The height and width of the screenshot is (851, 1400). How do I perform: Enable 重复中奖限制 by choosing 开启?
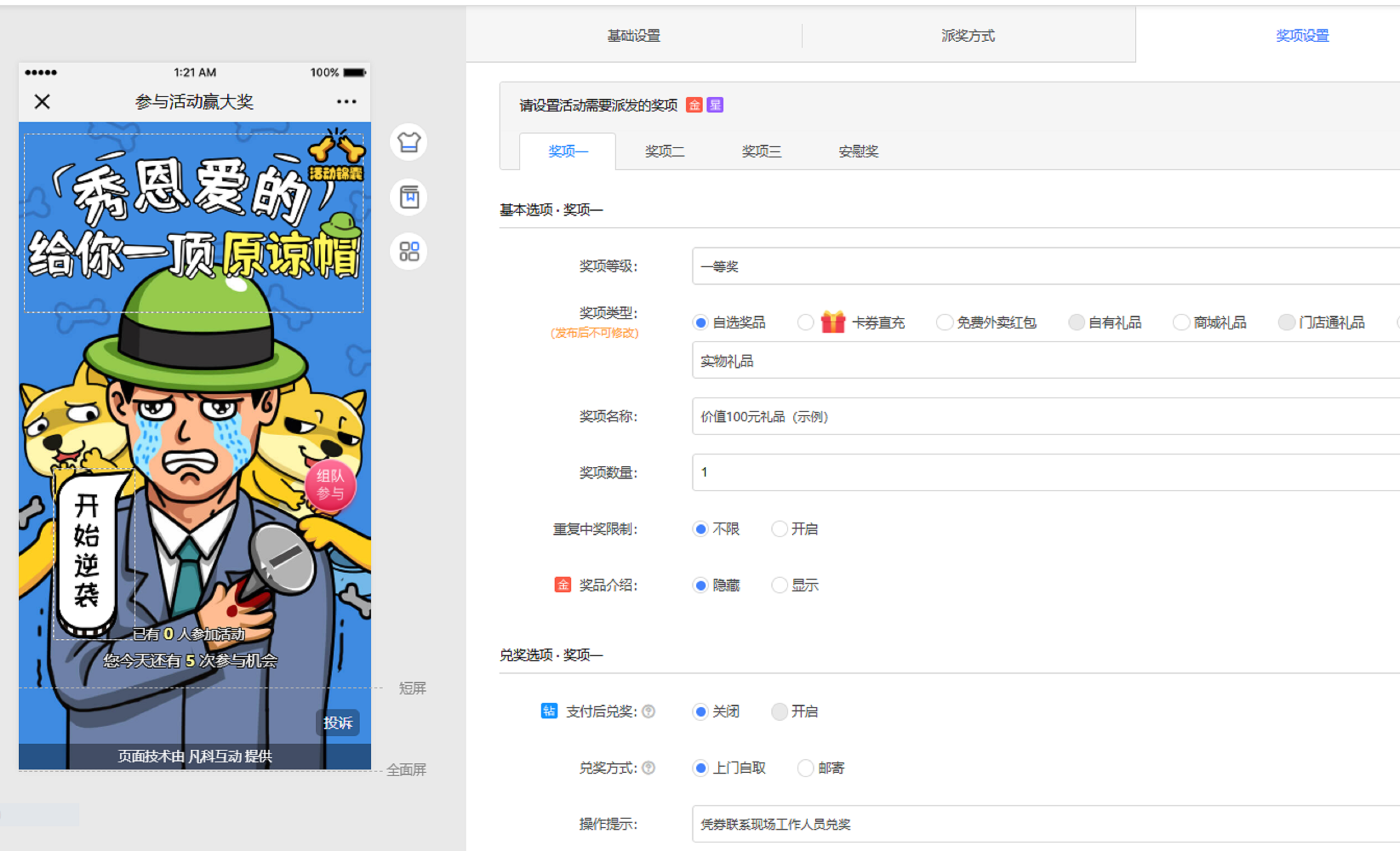coord(780,529)
